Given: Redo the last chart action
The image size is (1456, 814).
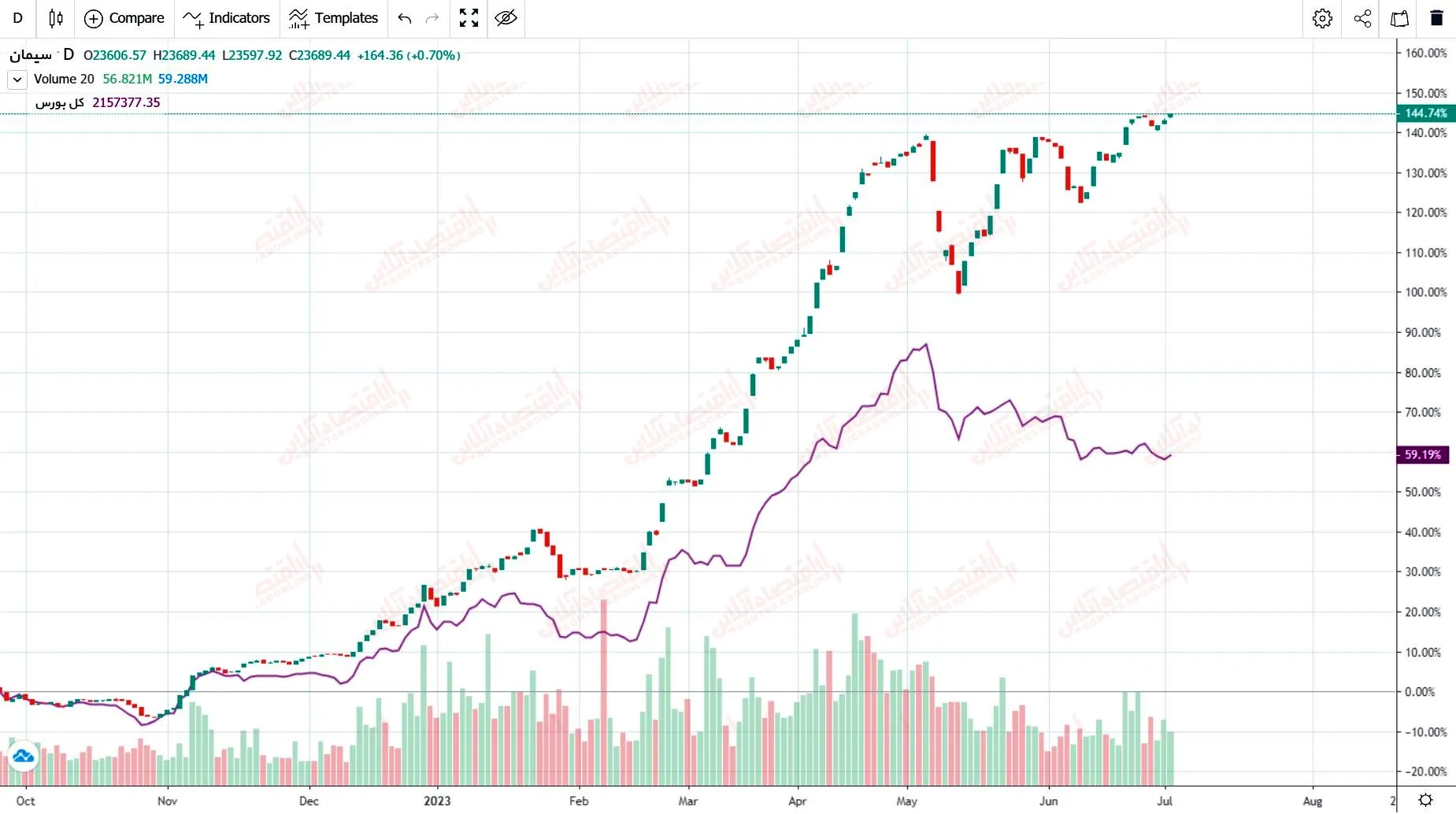Looking at the screenshot, I should [432, 18].
